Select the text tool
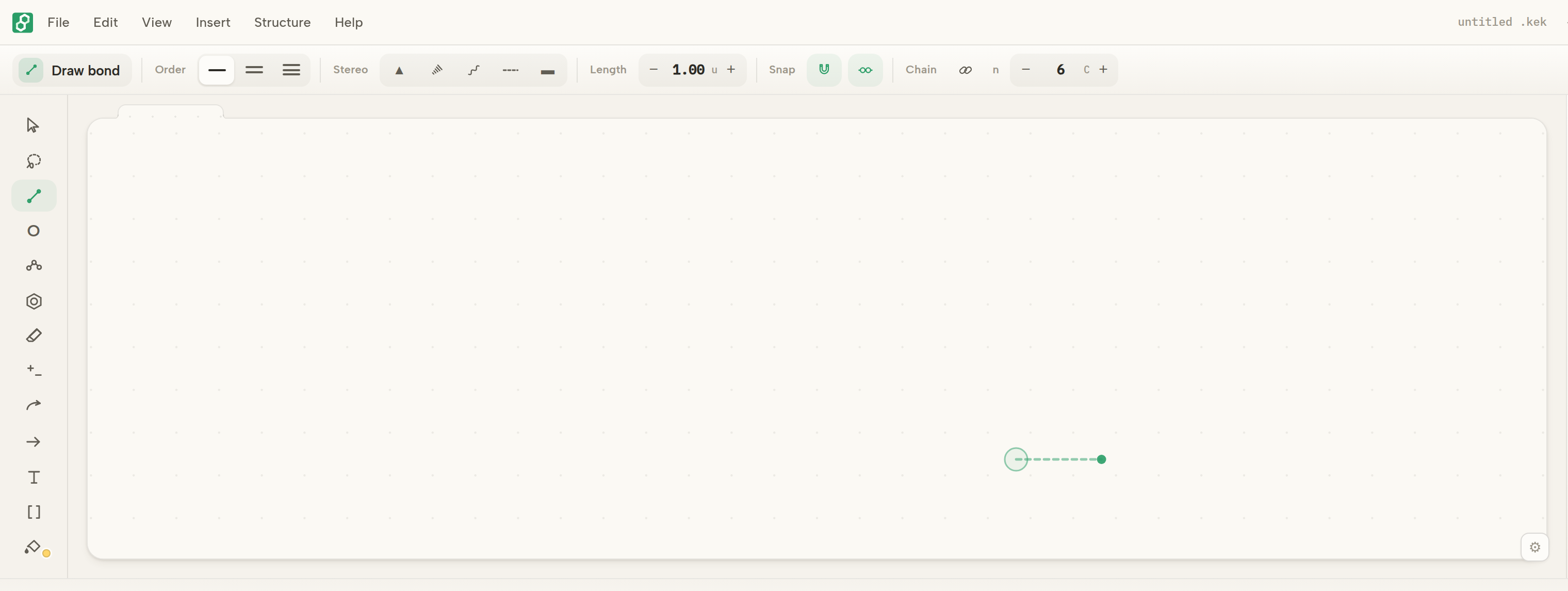The width and height of the screenshot is (1568, 591). pyautogui.click(x=34, y=477)
